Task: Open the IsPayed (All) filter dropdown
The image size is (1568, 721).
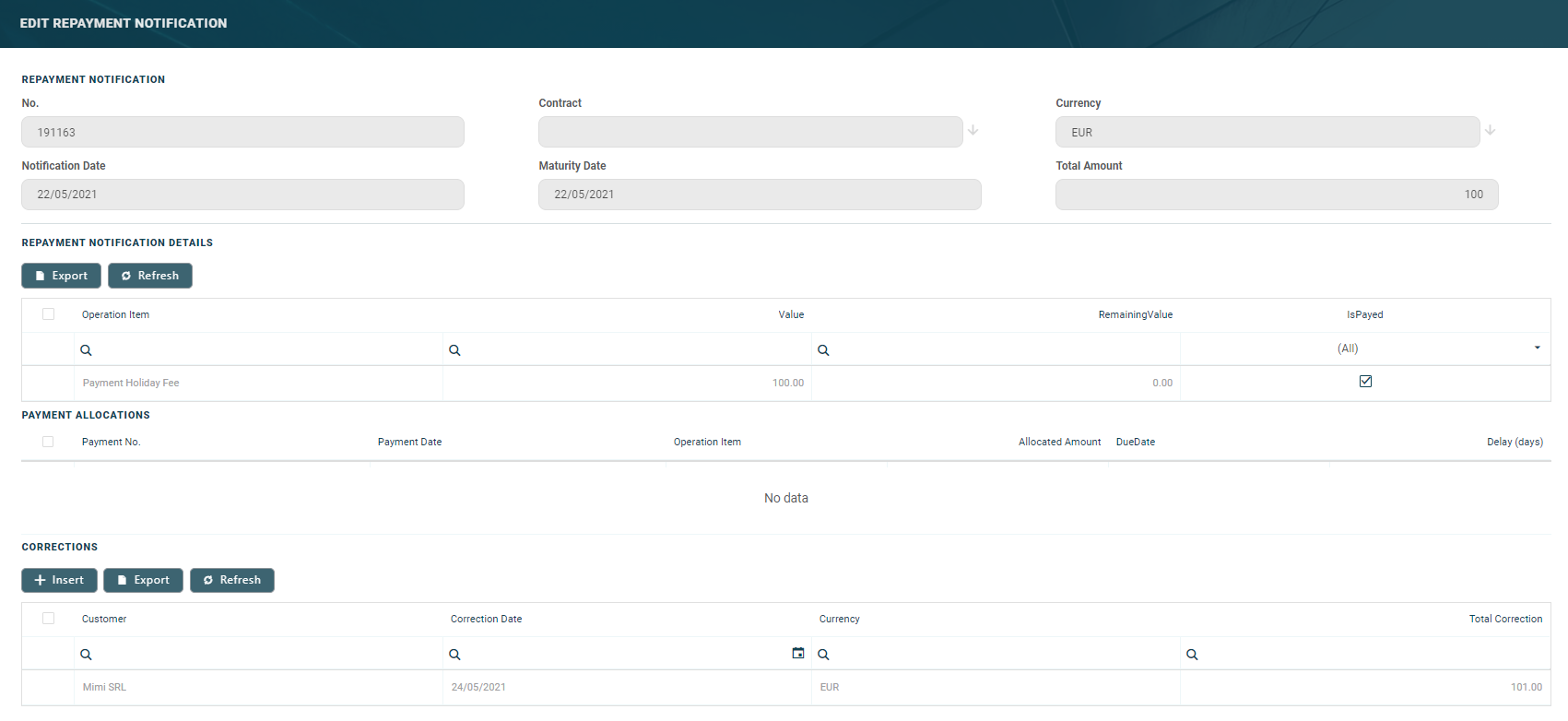Action: pos(1537,349)
